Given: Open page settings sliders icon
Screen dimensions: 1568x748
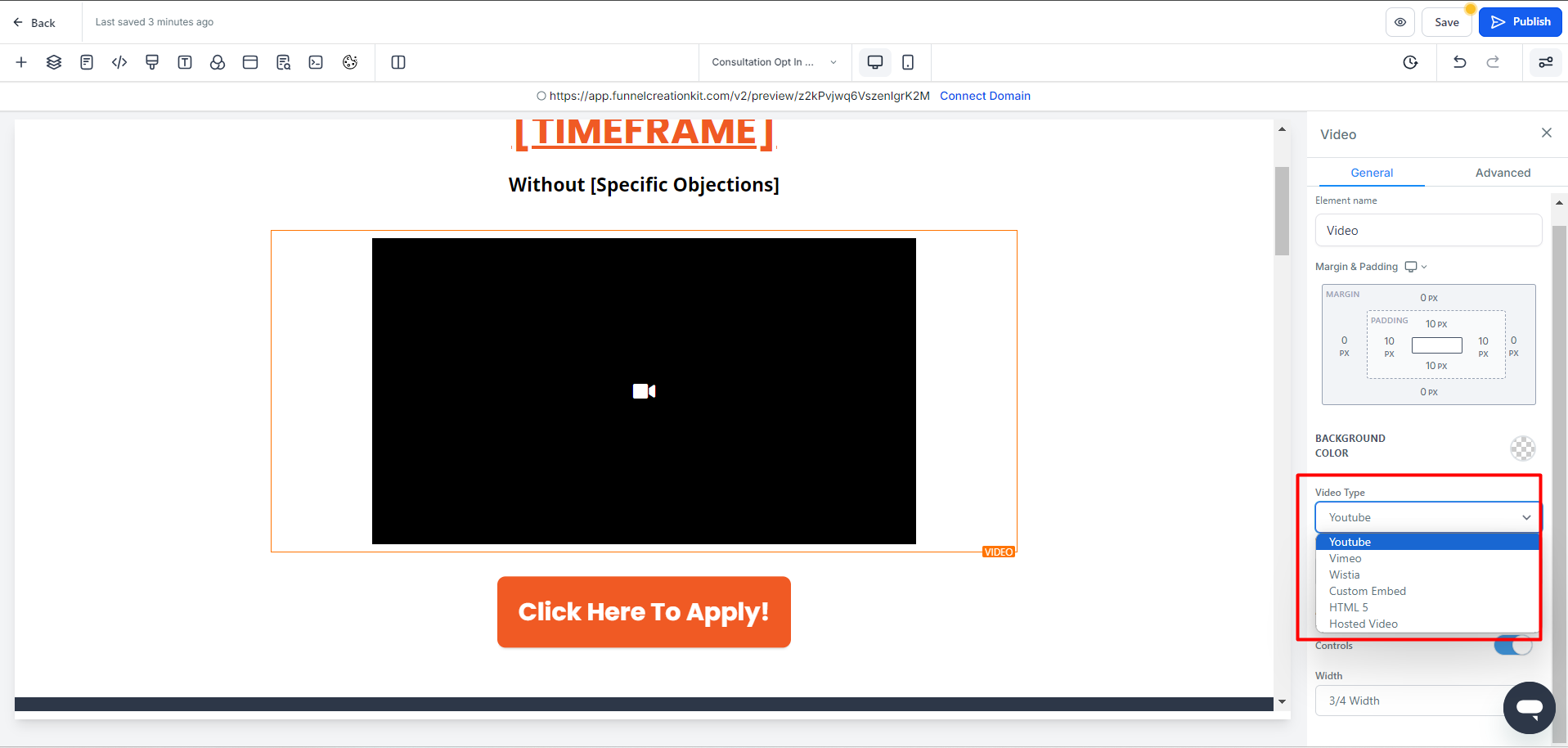Looking at the screenshot, I should click(1546, 62).
